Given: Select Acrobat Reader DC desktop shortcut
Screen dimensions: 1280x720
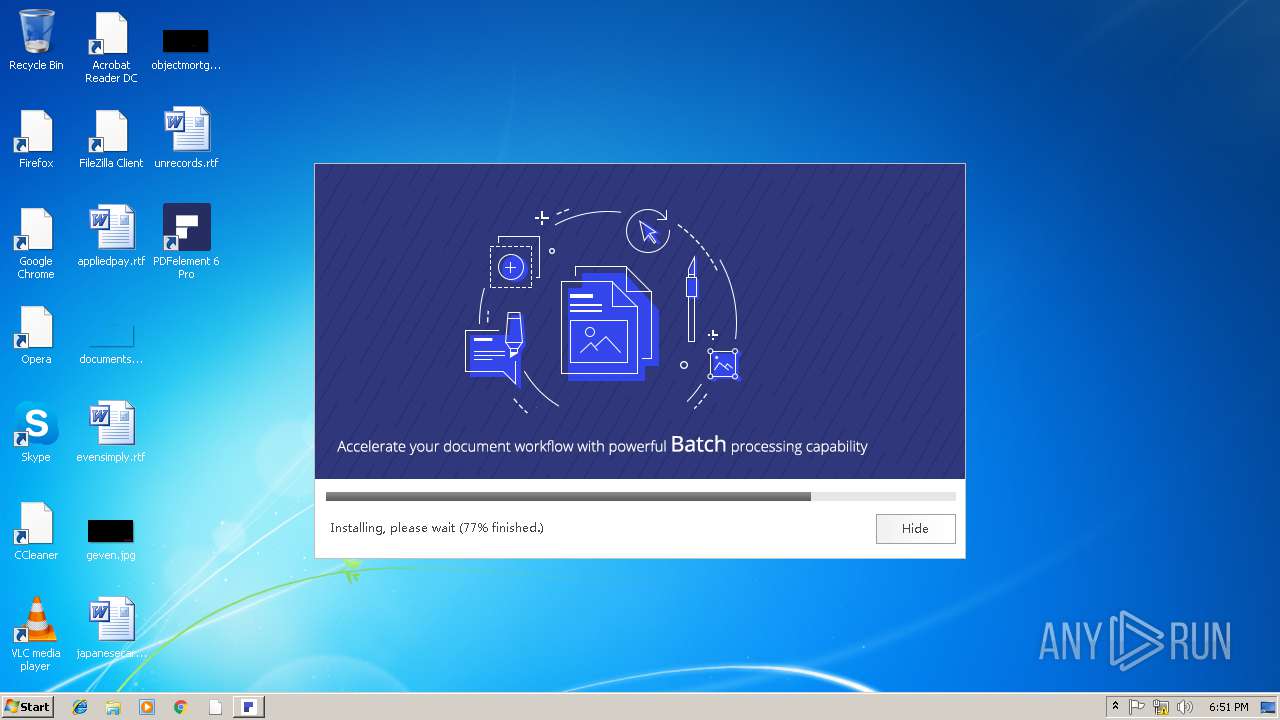Looking at the screenshot, I should click(111, 47).
